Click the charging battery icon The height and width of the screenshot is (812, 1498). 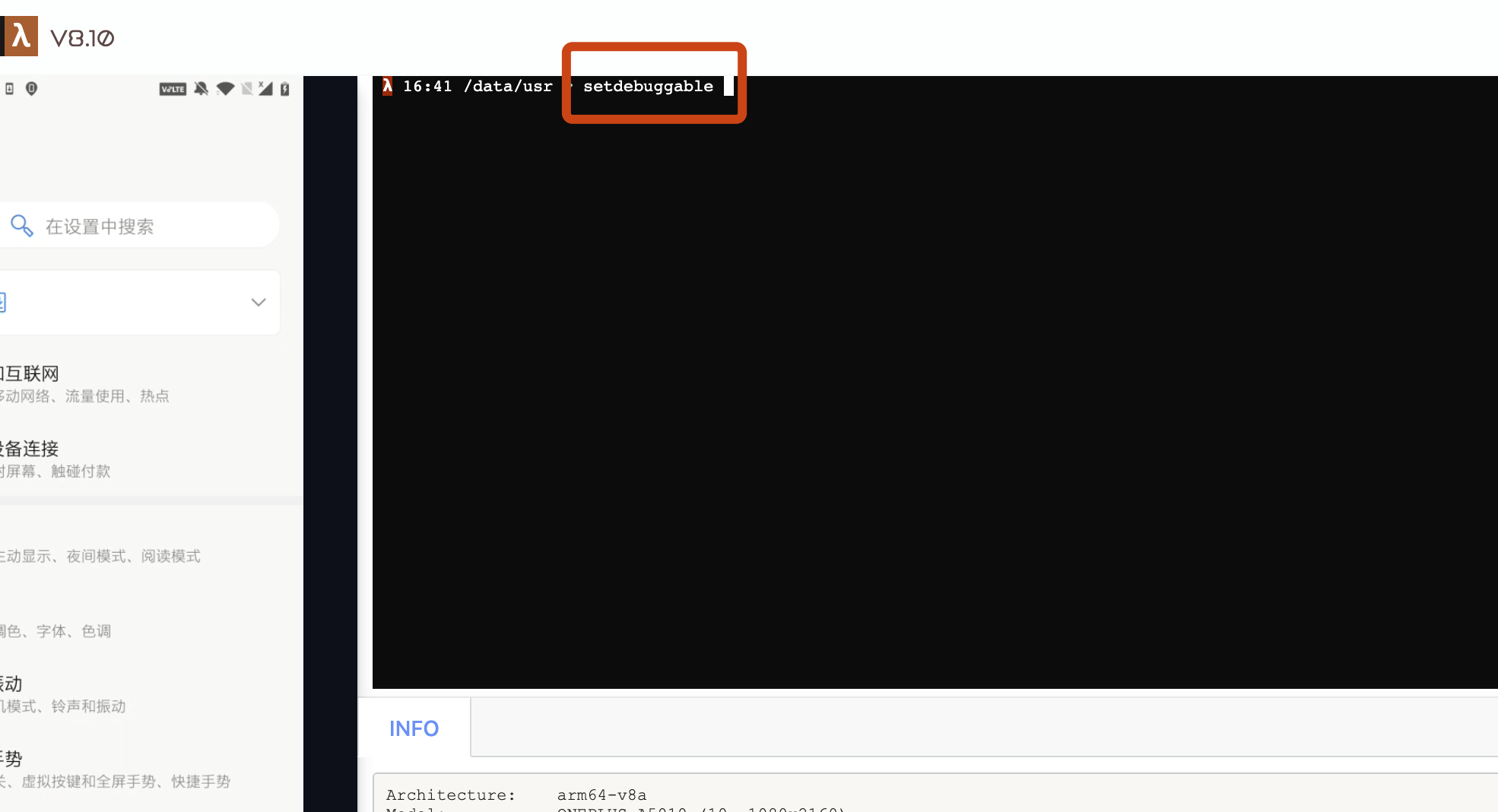coord(284,89)
